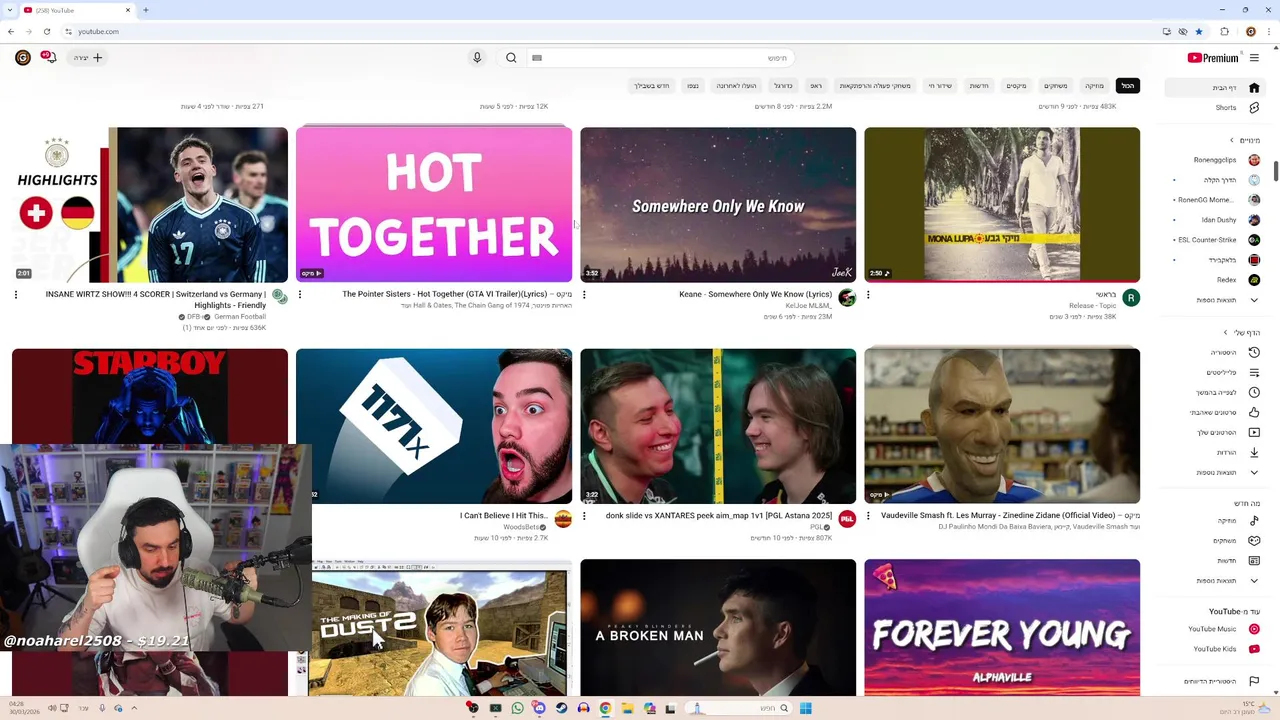Screen dimensions: 1280x720
Task: Bookmark page with the address bar star
Action: point(1199,31)
